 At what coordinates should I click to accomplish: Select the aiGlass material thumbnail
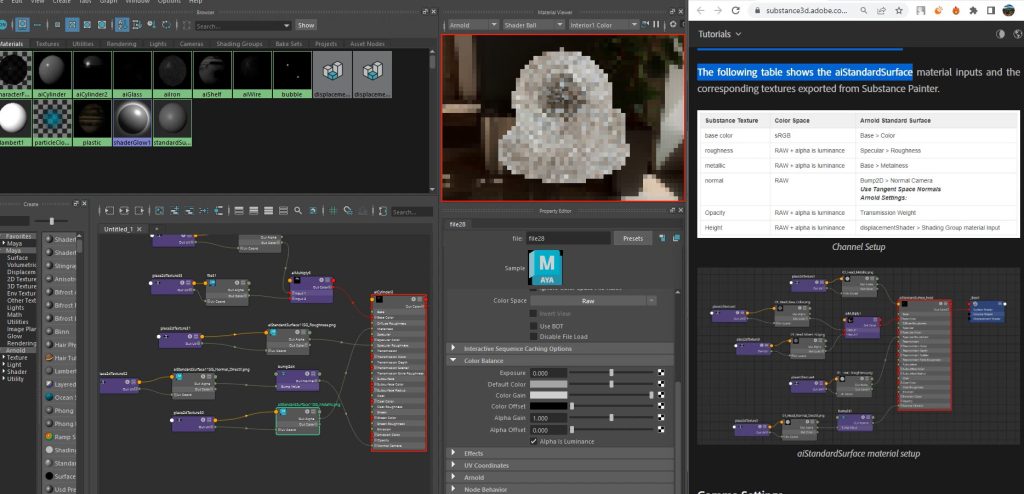pyautogui.click(x=132, y=74)
